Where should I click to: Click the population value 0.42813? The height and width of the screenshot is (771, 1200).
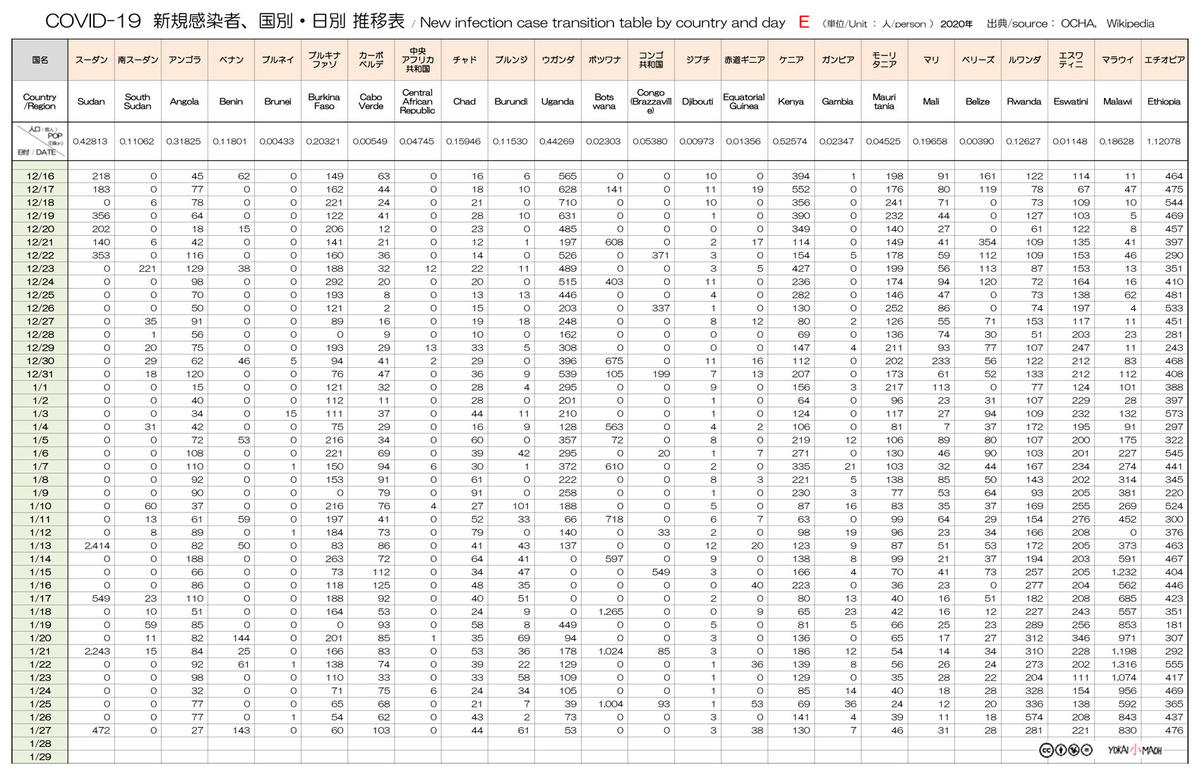[x=91, y=141]
